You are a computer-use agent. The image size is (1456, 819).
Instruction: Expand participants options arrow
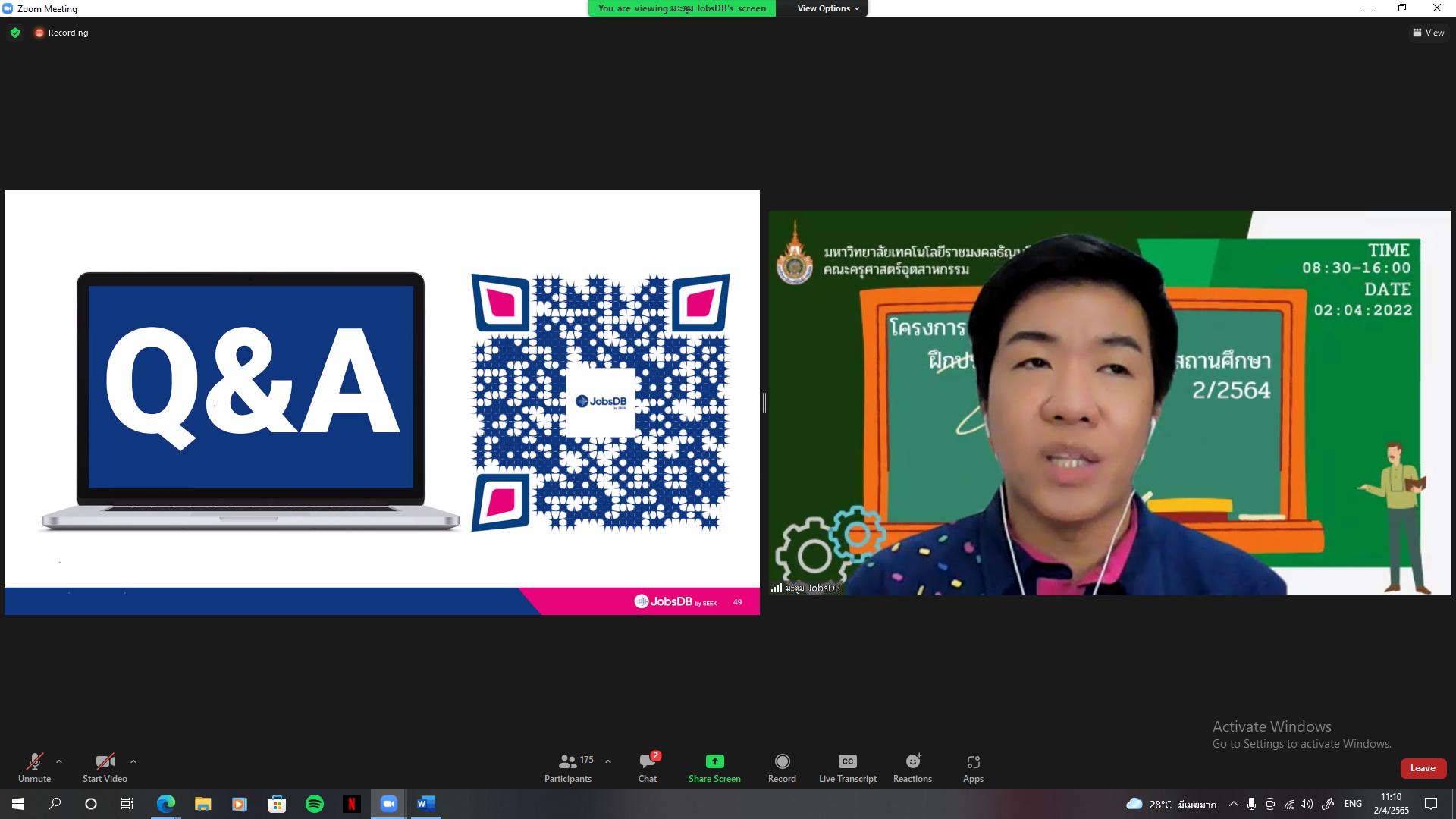[608, 761]
